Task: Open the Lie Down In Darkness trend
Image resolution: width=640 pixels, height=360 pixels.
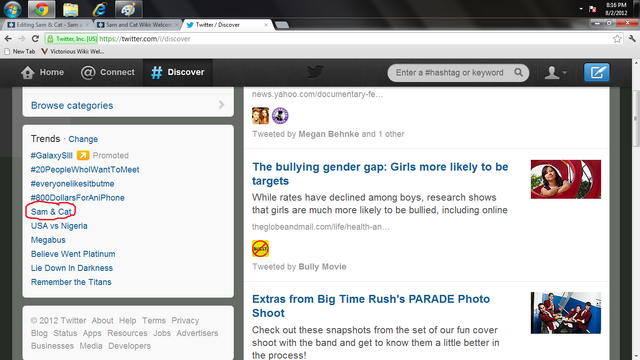Action: (72, 268)
